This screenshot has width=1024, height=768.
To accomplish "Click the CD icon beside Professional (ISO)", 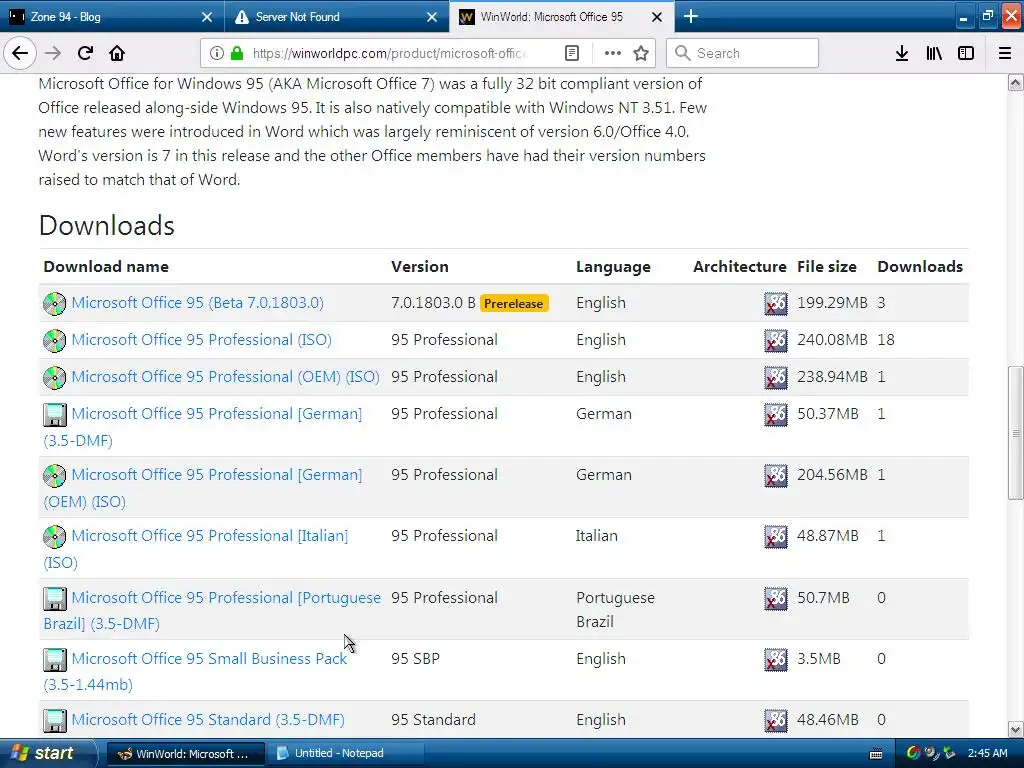I will (55, 341).
